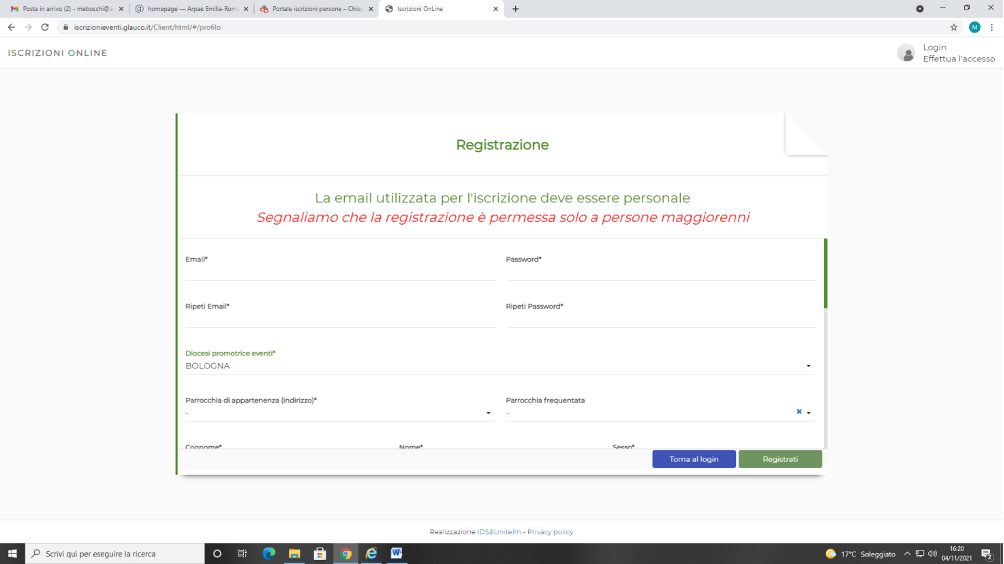Click into the Ripeti Password field
This screenshot has width=1004, height=564.
(660, 319)
